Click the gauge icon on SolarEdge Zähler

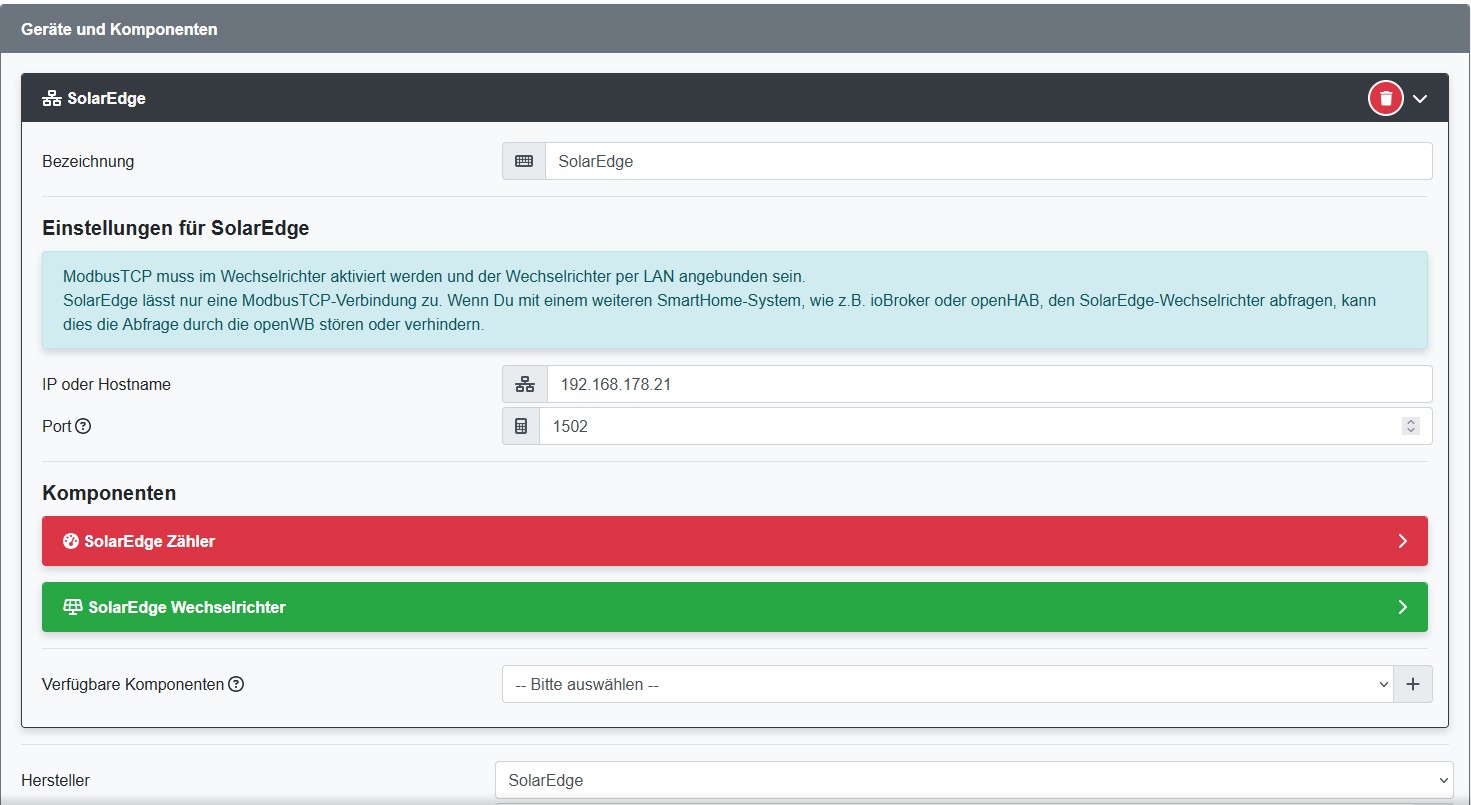(70, 541)
